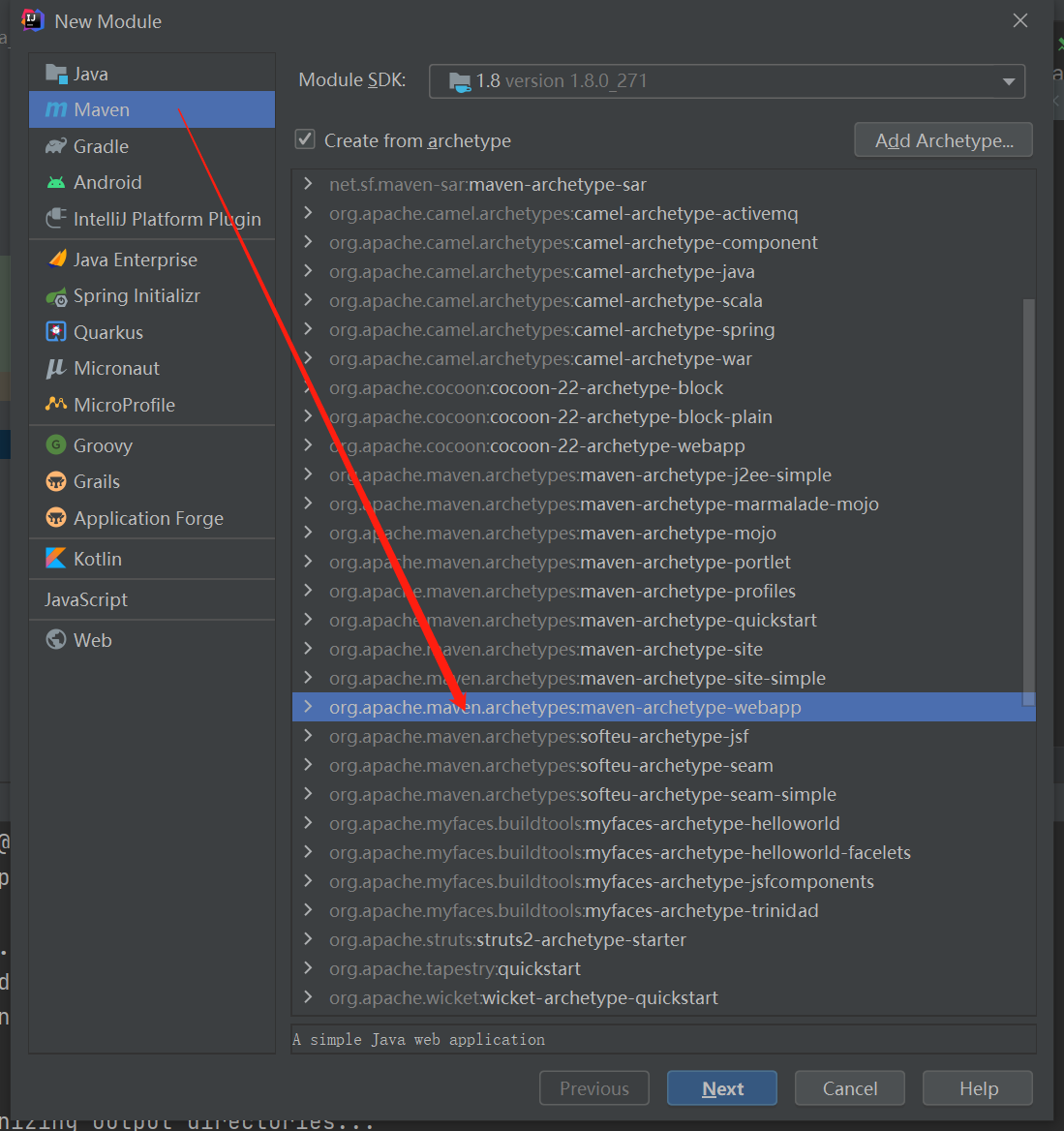Click the archetype list vertical scrollbar
The width and height of the screenshot is (1064, 1131).
pos(1028,503)
